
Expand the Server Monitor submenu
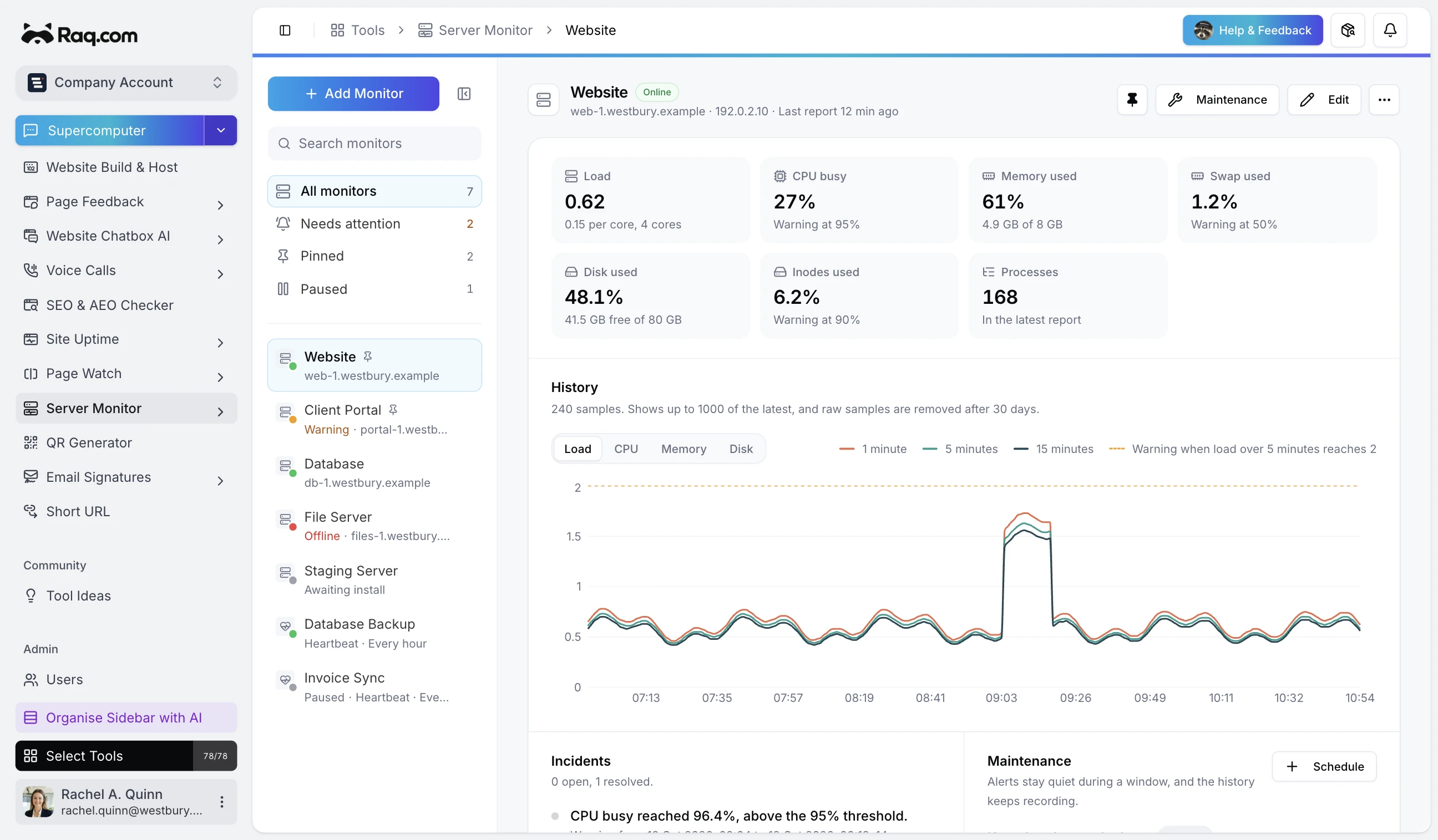click(220, 411)
